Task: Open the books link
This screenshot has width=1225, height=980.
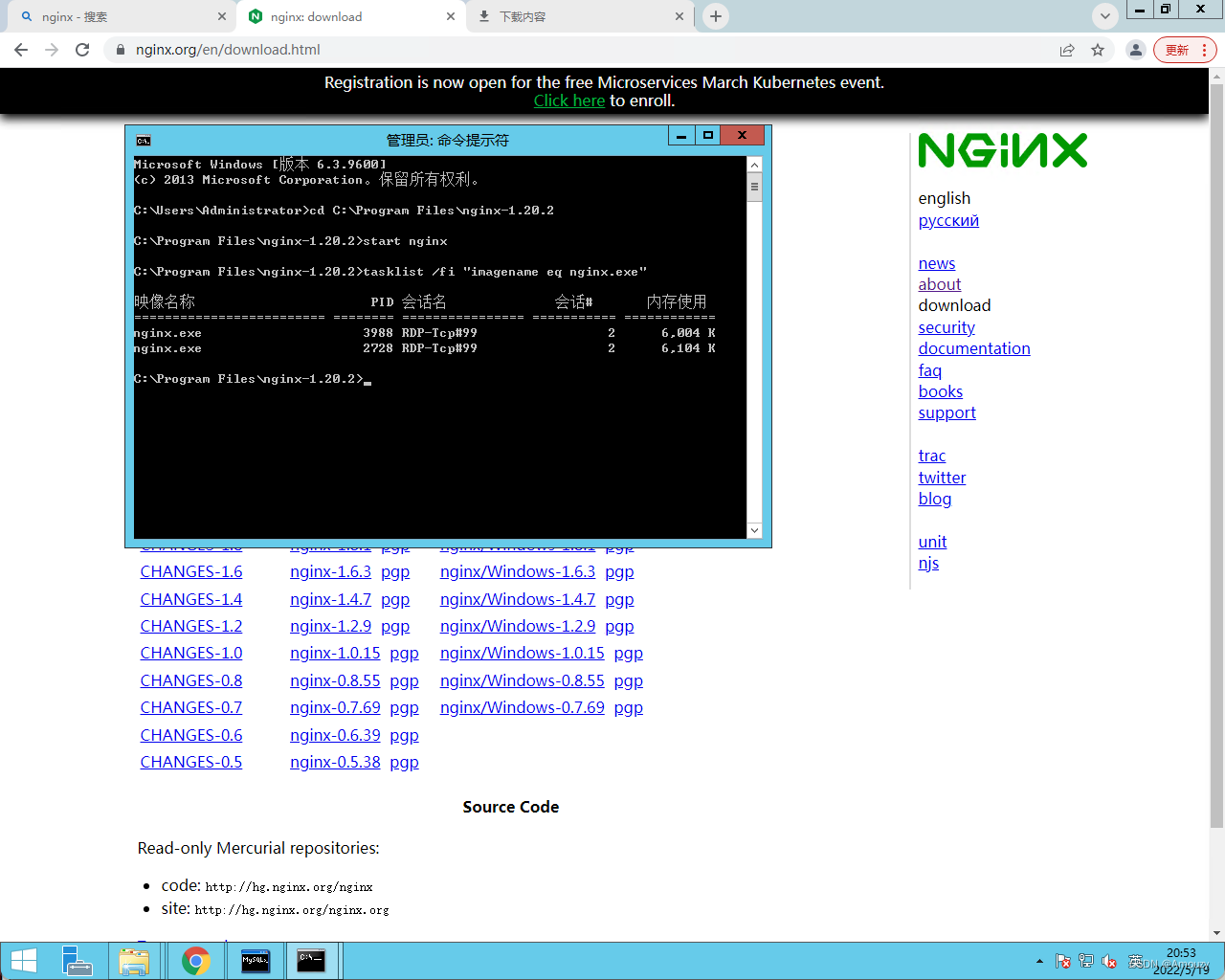Action: tap(941, 391)
